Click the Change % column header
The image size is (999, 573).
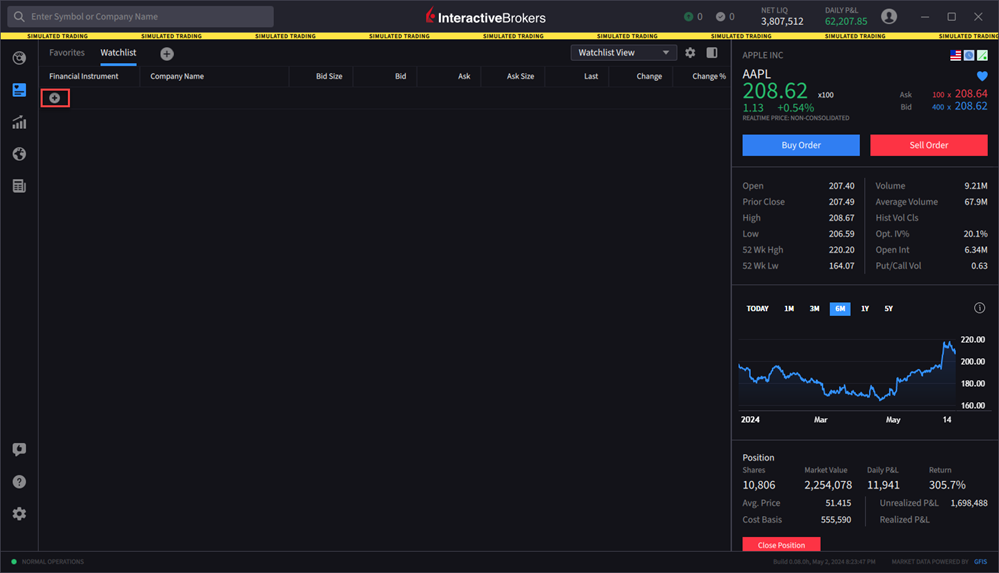pyautogui.click(x=708, y=76)
